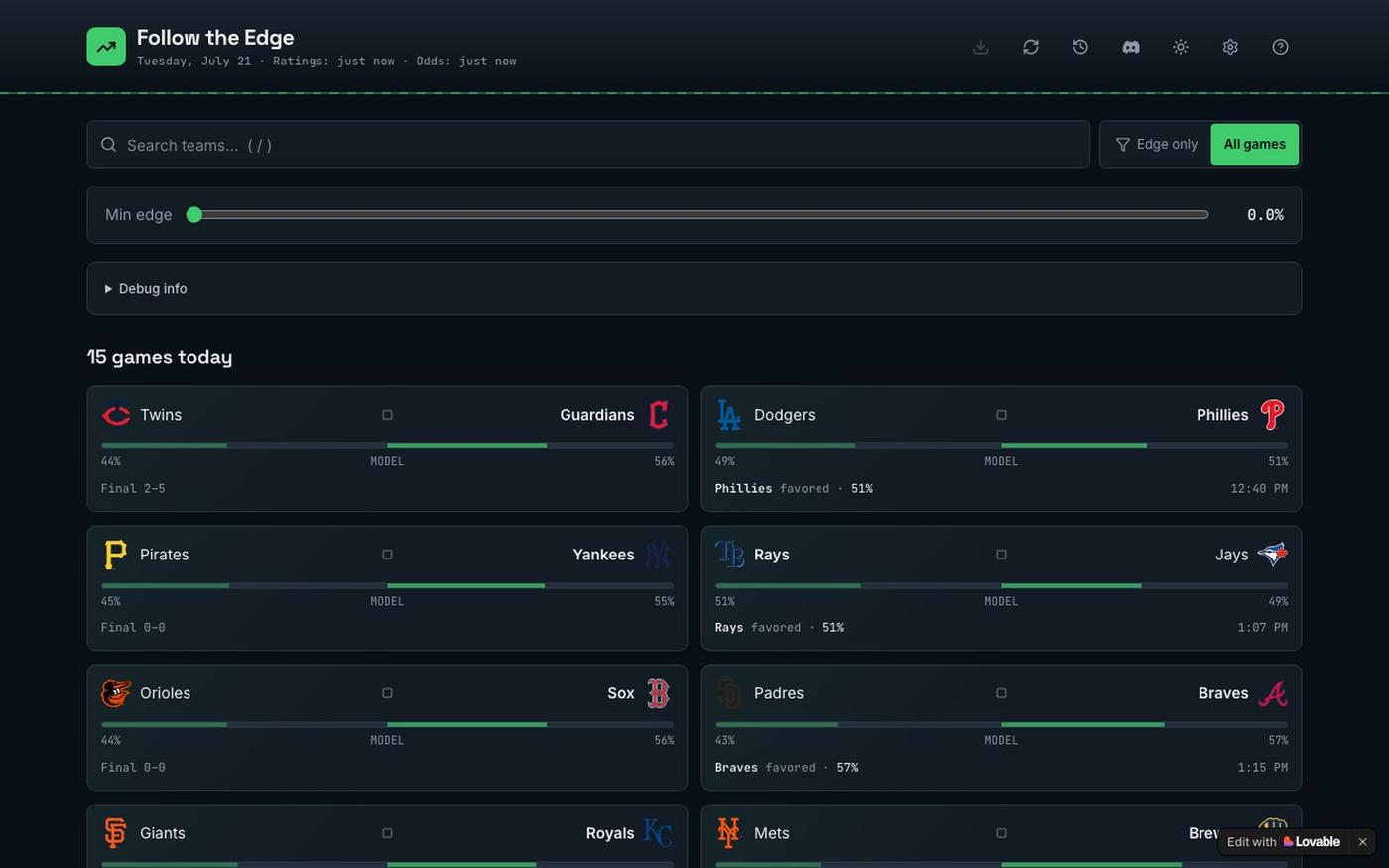The image size is (1389, 868).
Task: Click the 1:07 PM game time
Action: [1263, 628]
